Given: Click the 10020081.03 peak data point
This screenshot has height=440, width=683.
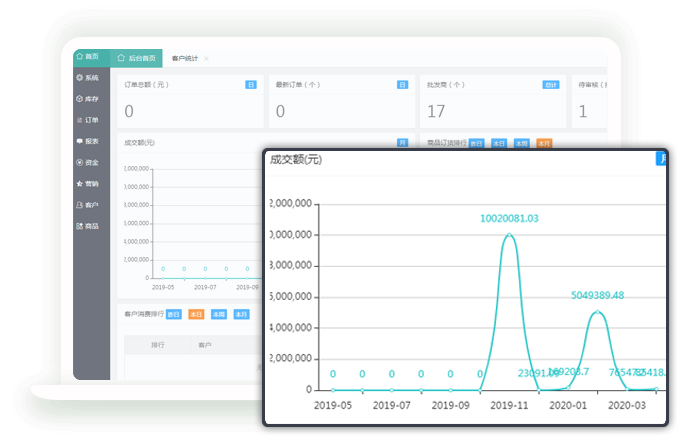Looking at the screenshot, I should pos(509,235).
